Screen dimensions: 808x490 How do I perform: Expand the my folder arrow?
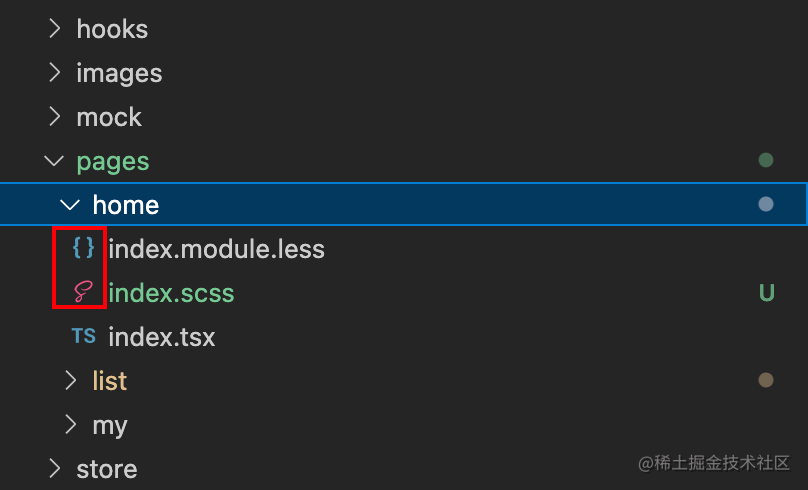pos(71,425)
